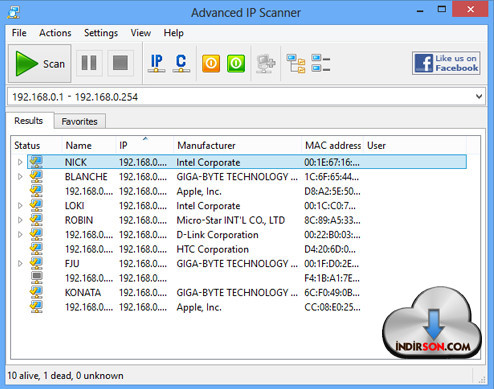Click MAC address F4:1B:A1:7E cell
The width and height of the screenshot is (494, 389).
pos(332,278)
